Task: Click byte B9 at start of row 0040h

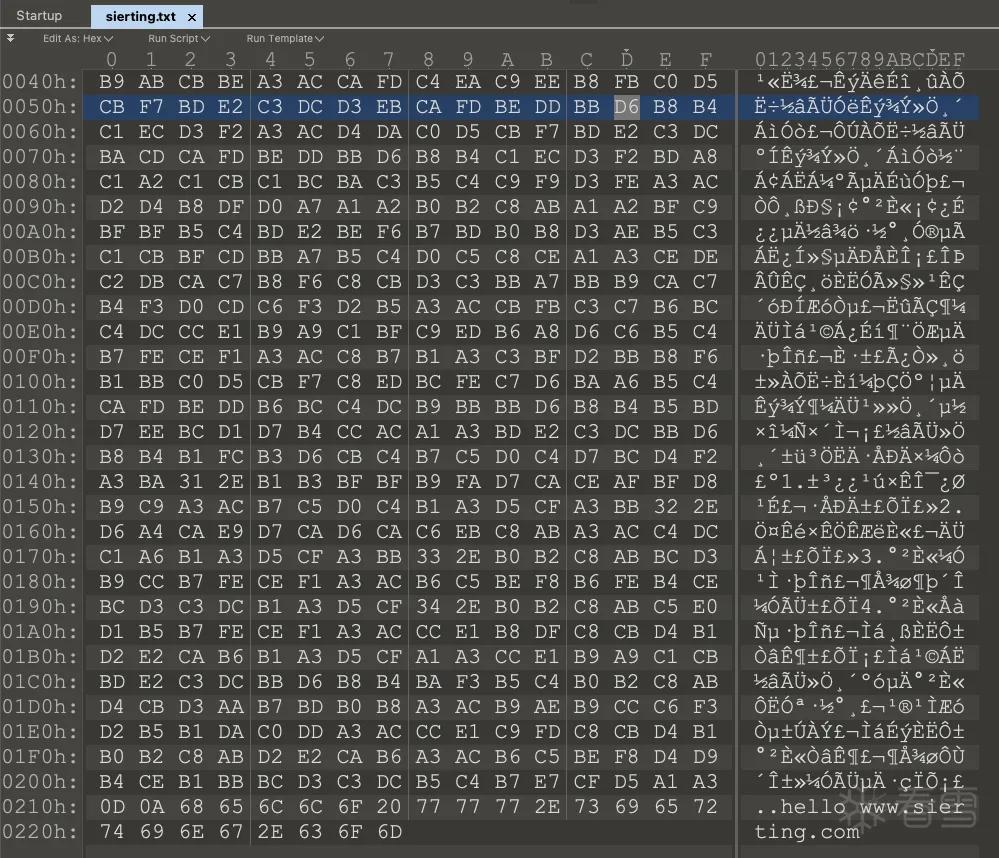Action: point(112,82)
